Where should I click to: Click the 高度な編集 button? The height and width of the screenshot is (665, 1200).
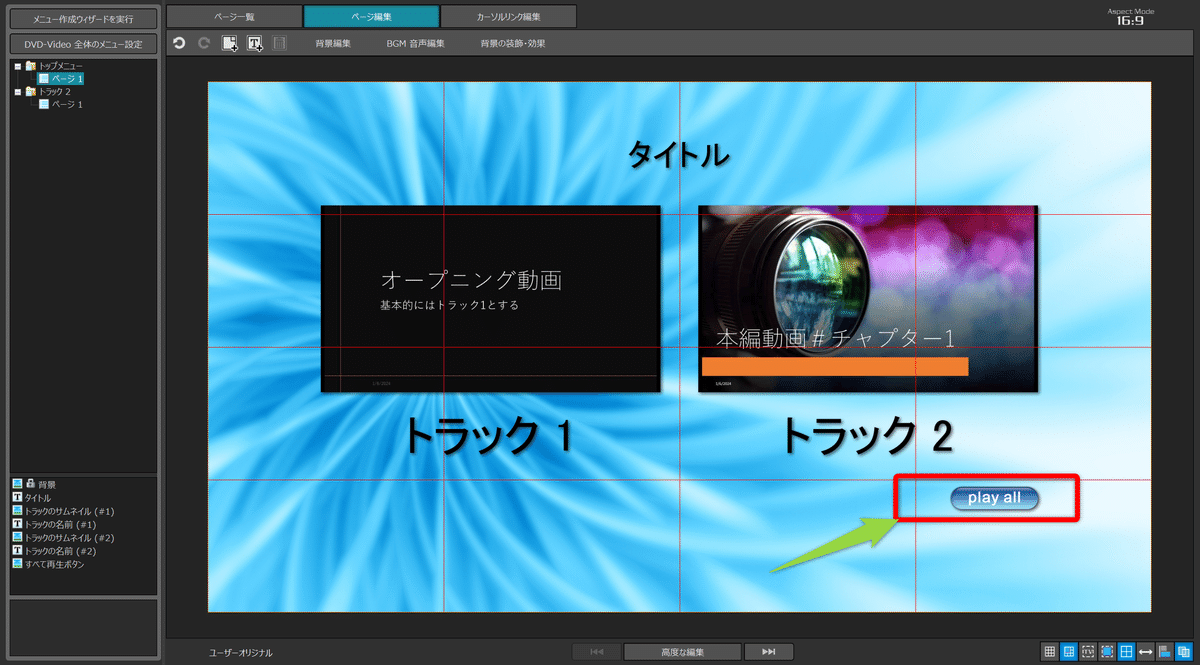coord(683,652)
